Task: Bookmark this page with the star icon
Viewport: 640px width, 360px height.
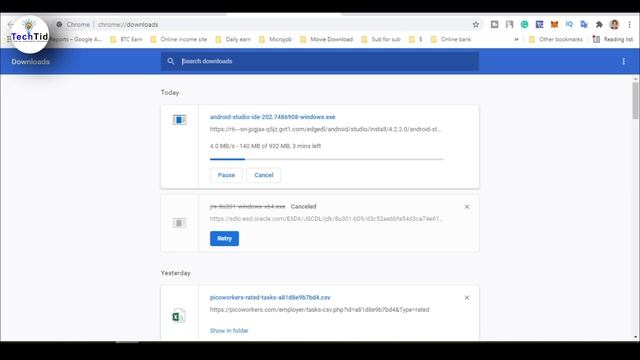Action: tap(476, 24)
